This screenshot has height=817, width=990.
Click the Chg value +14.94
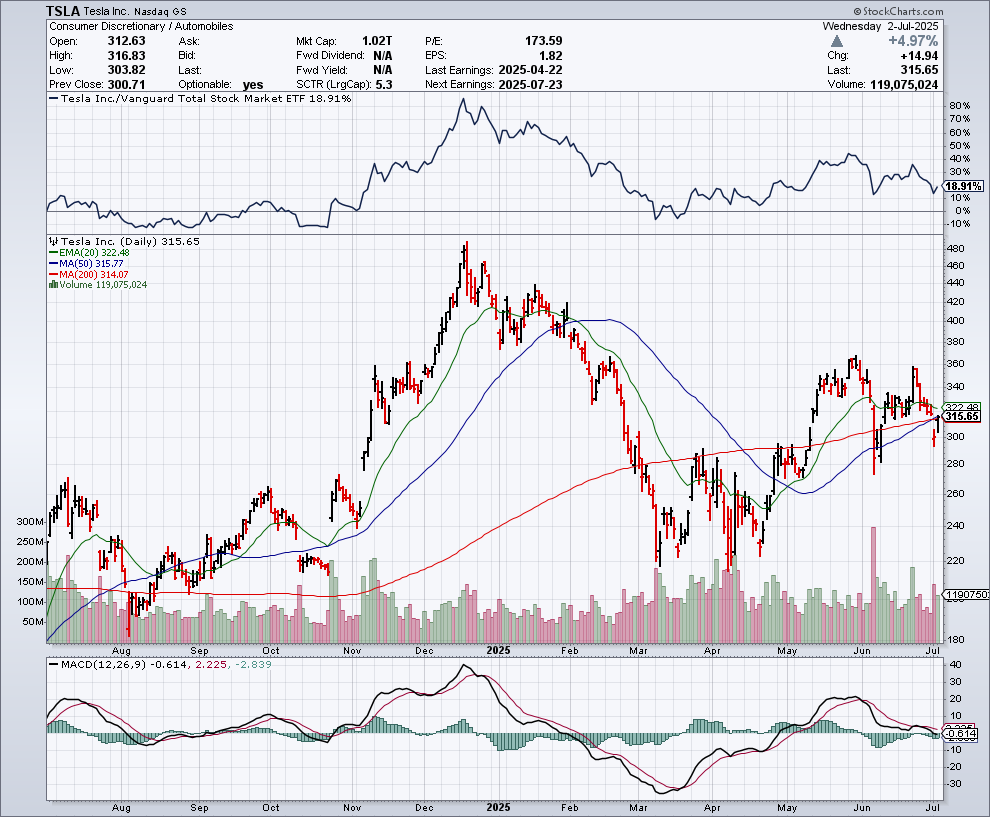pos(919,56)
